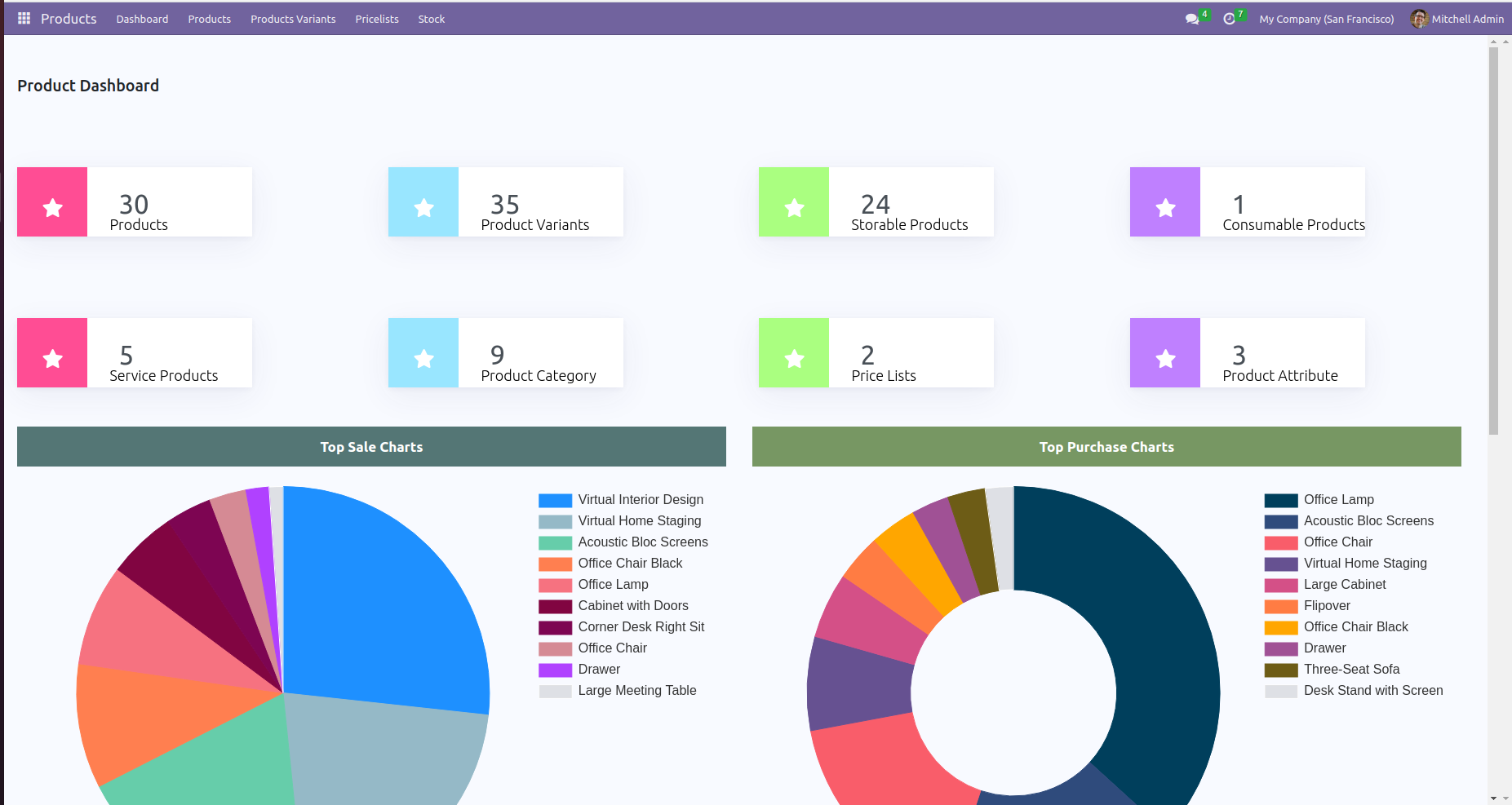The width and height of the screenshot is (1512, 805).
Task: Toggle Virtual Interior Design in sale legend
Action: click(x=621, y=500)
